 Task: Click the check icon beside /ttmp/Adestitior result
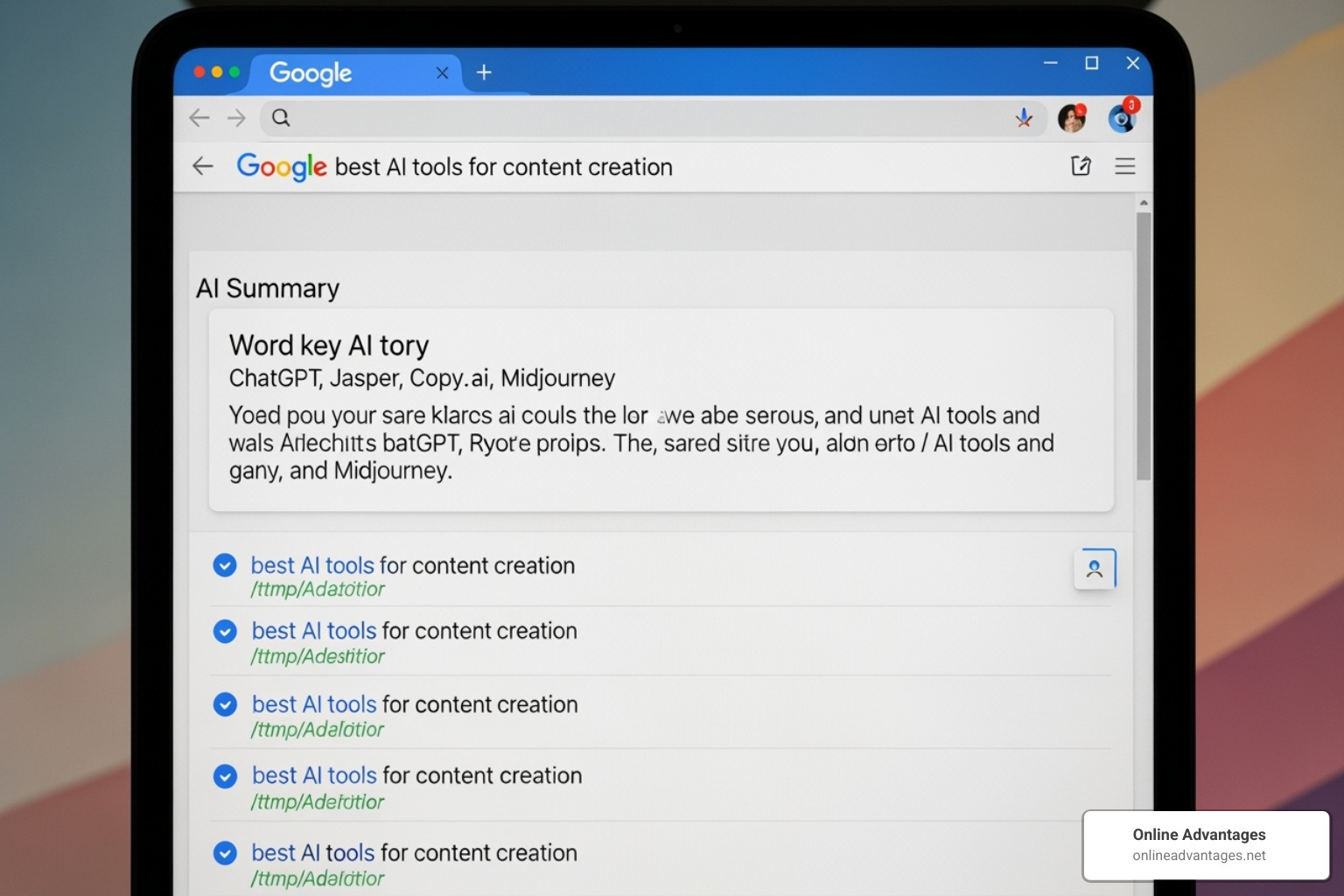click(x=226, y=631)
